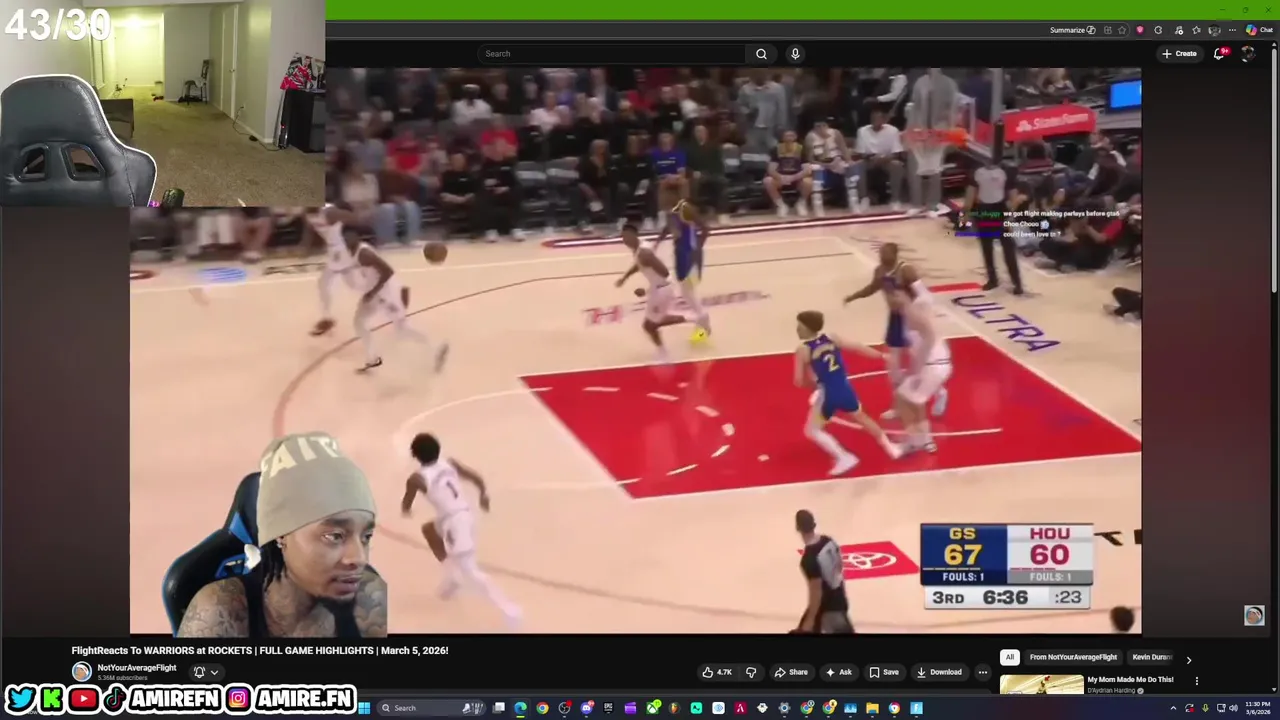Show hidden system tray icons
The image size is (1280, 720).
tap(1174, 708)
